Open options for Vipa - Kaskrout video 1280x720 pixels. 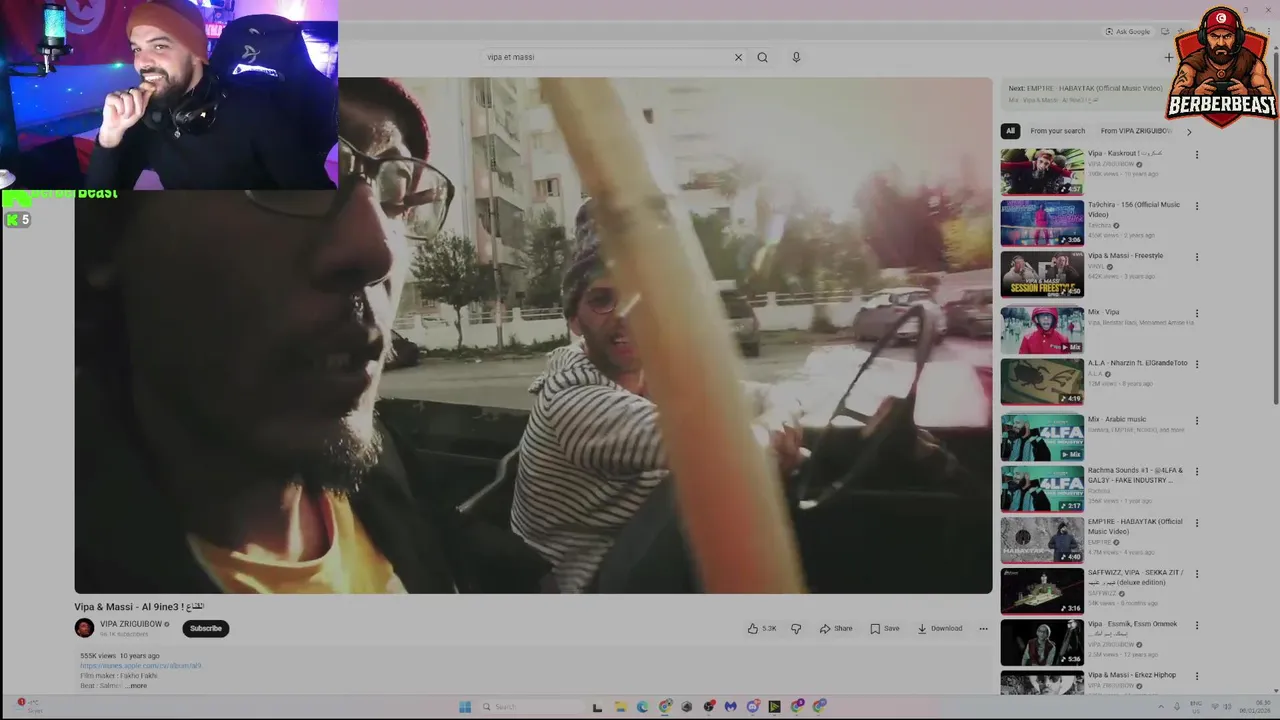(x=1196, y=155)
